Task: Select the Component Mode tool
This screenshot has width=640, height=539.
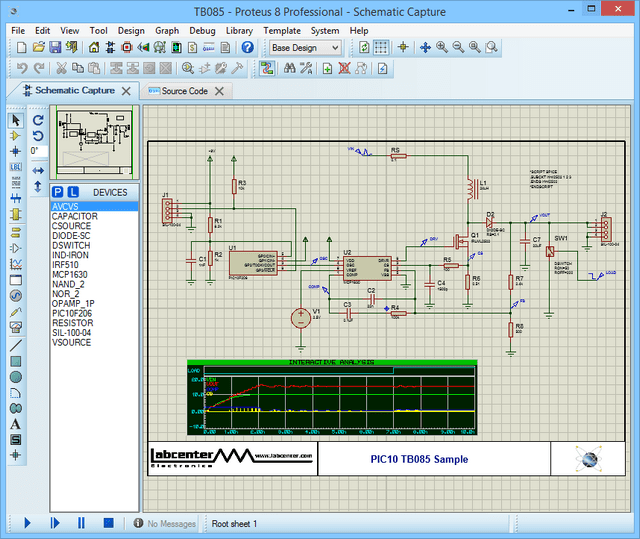Action: pyautogui.click(x=16, y=136)
